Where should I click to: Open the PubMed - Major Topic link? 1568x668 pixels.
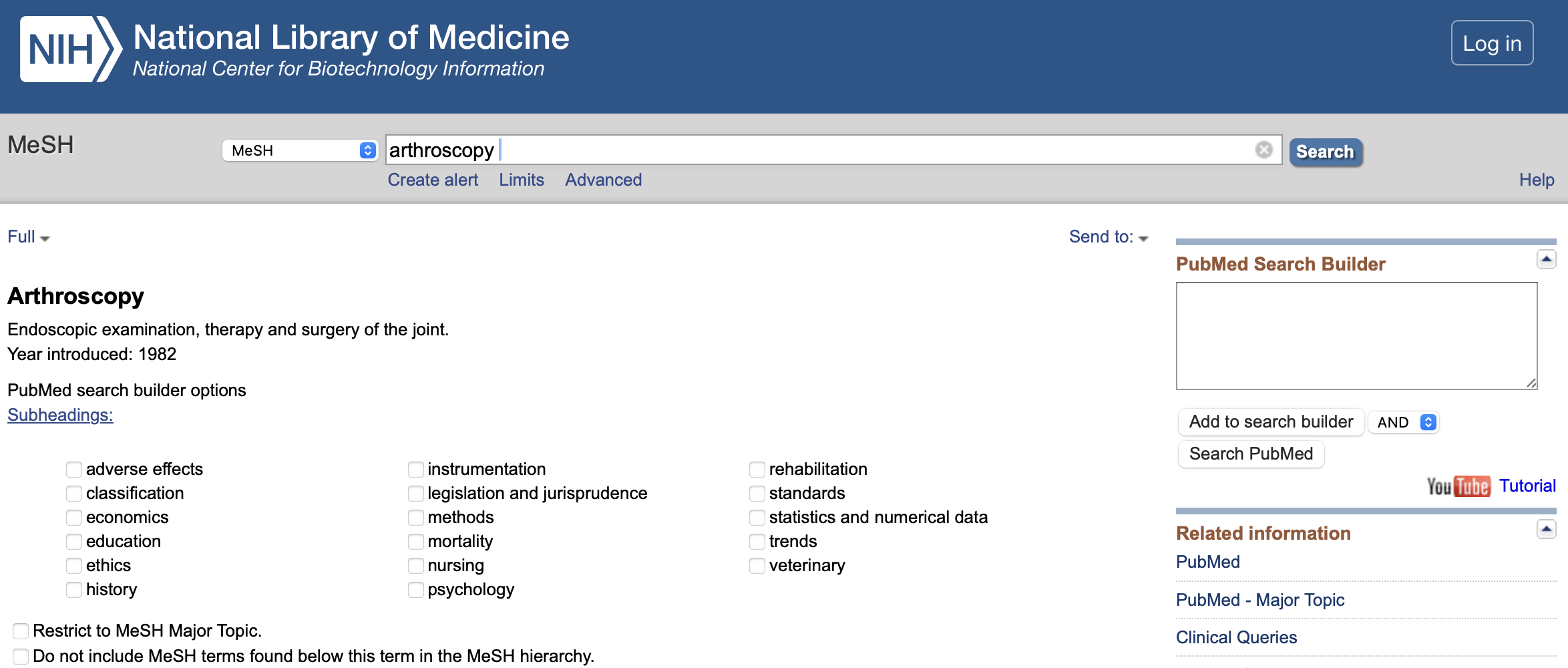[1259, 600]
